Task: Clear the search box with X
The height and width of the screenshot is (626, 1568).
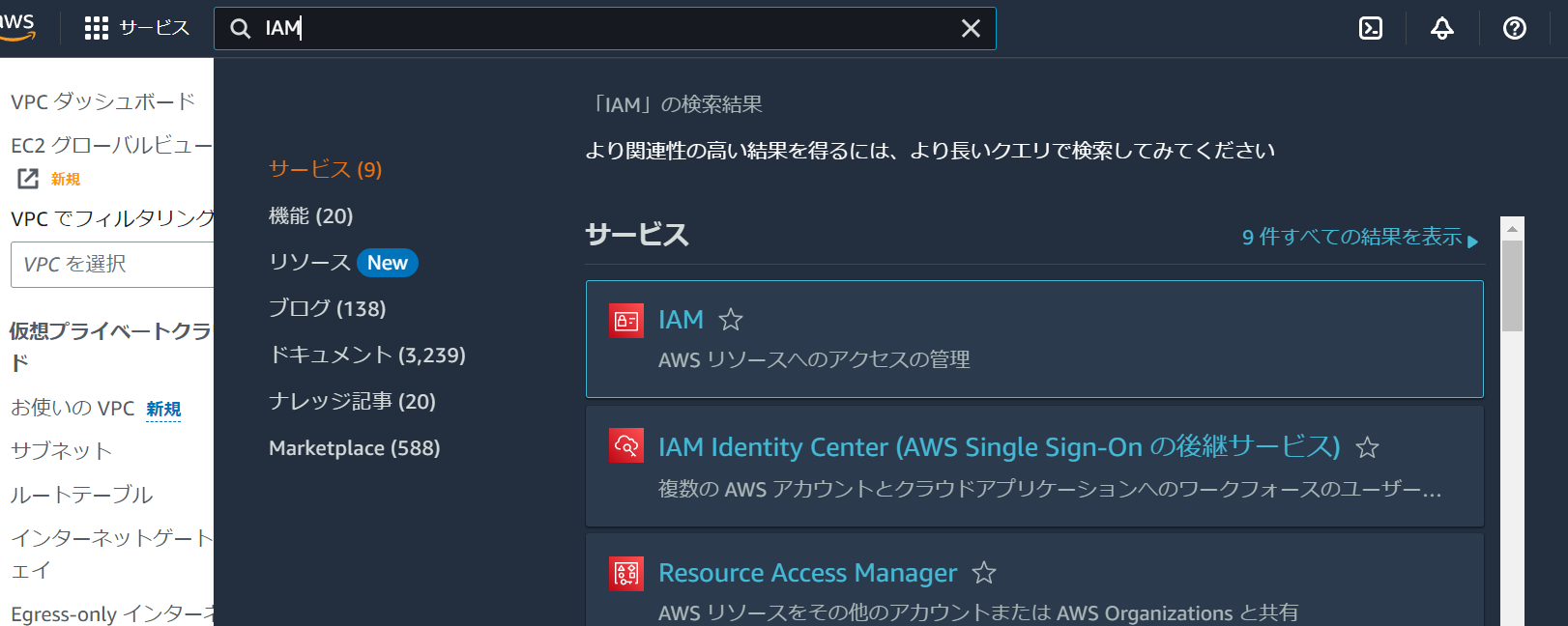Action: 971,29
